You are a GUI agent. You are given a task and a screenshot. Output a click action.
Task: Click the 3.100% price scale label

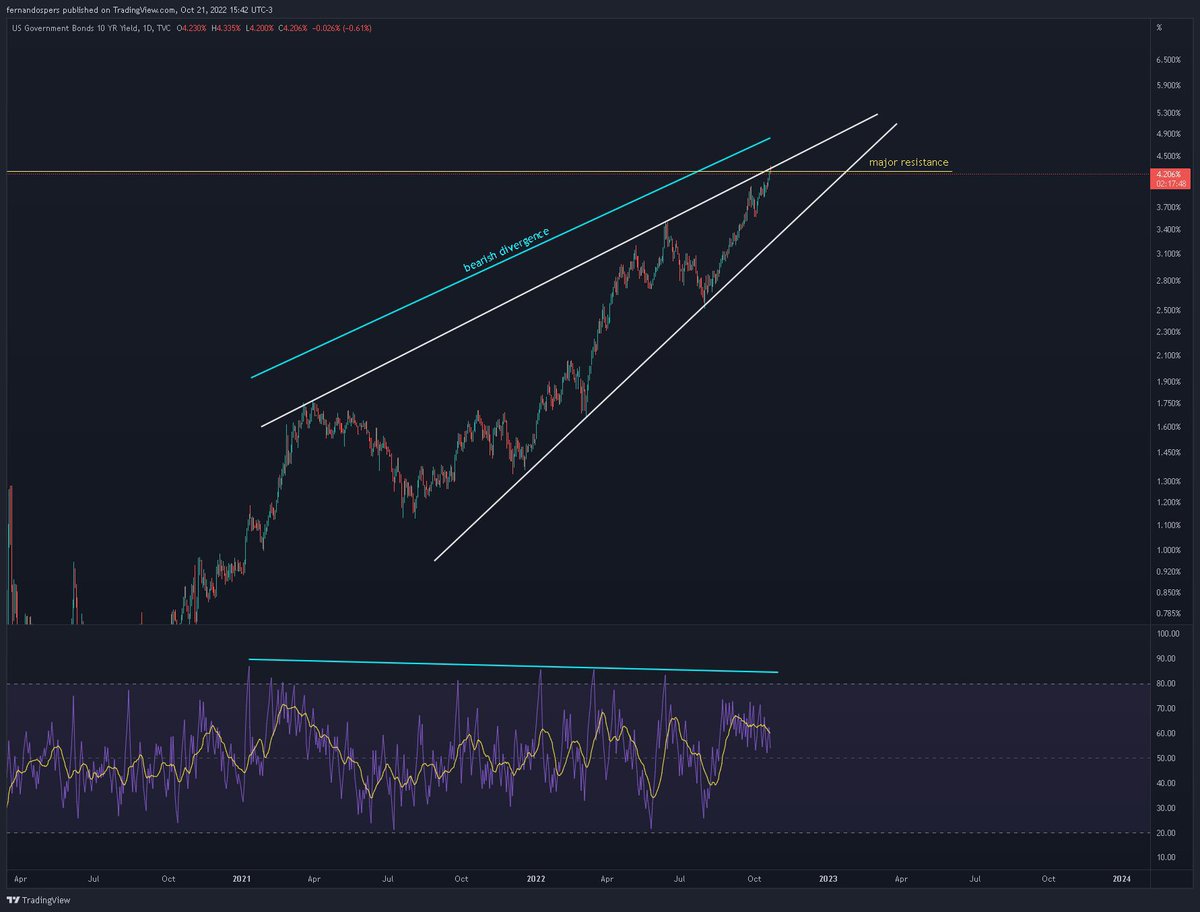coord(1168,254)
